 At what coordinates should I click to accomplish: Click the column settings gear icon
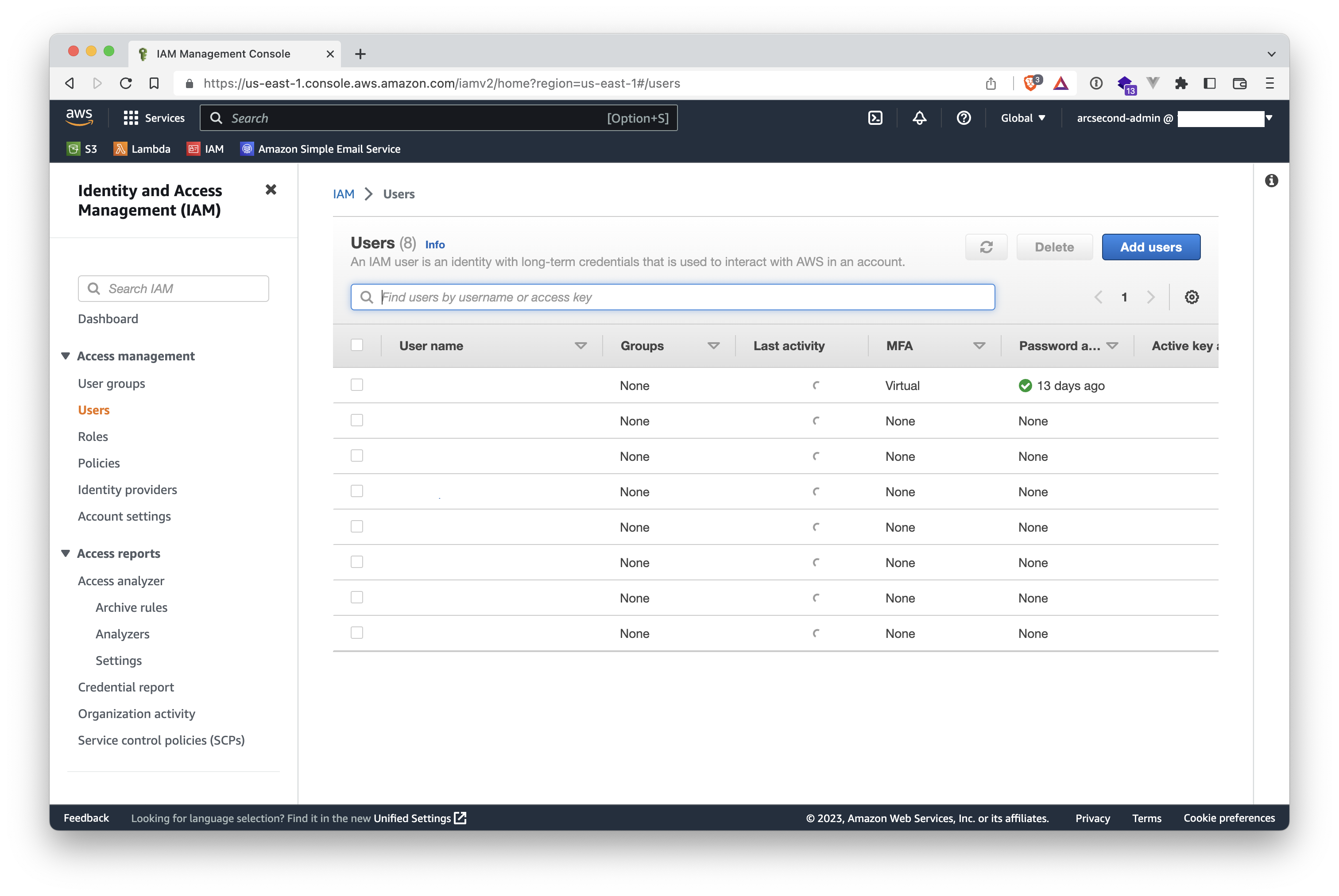click(x=1191, y=296)
